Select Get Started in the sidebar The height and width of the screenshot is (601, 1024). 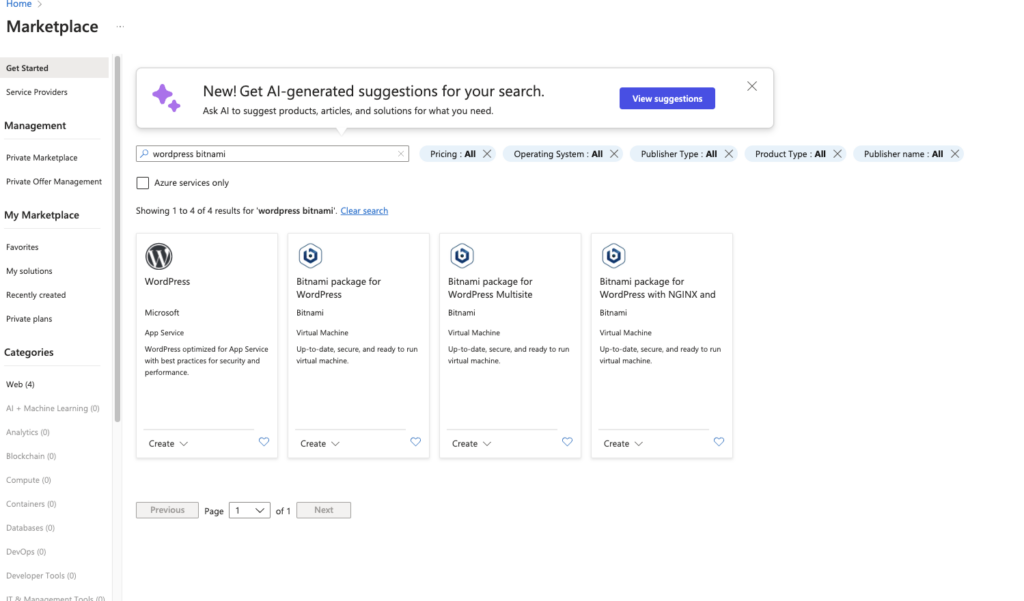tap(54, 68)
